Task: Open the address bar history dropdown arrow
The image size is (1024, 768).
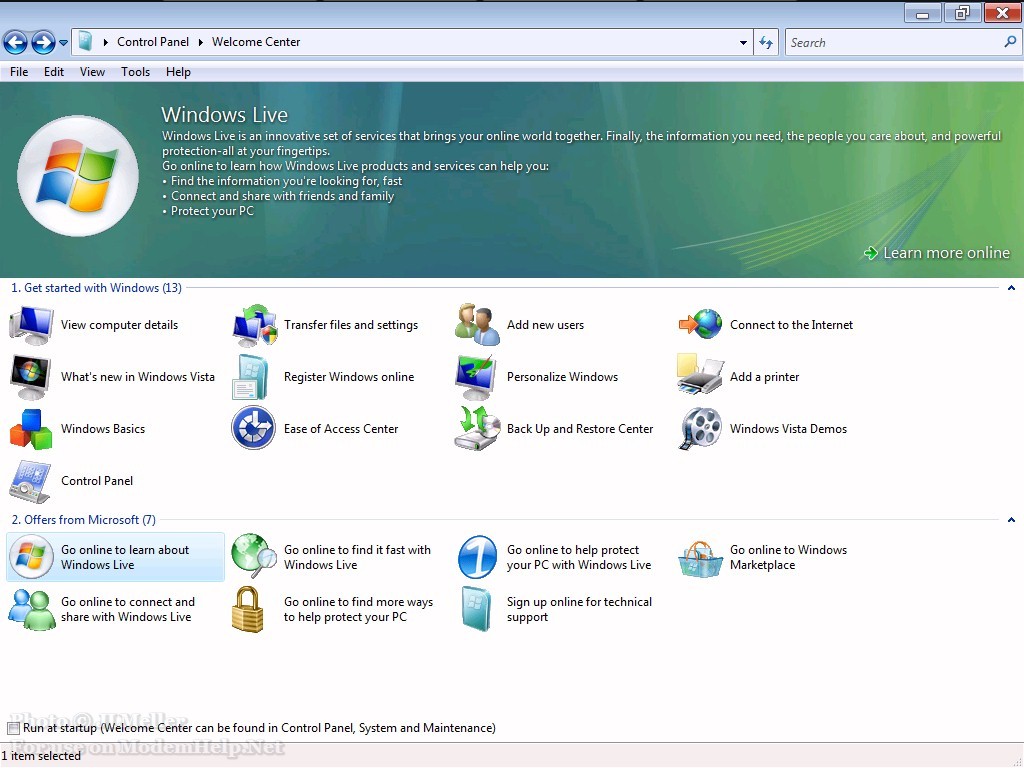Action: pyautogui.click(x=743, y=43)
